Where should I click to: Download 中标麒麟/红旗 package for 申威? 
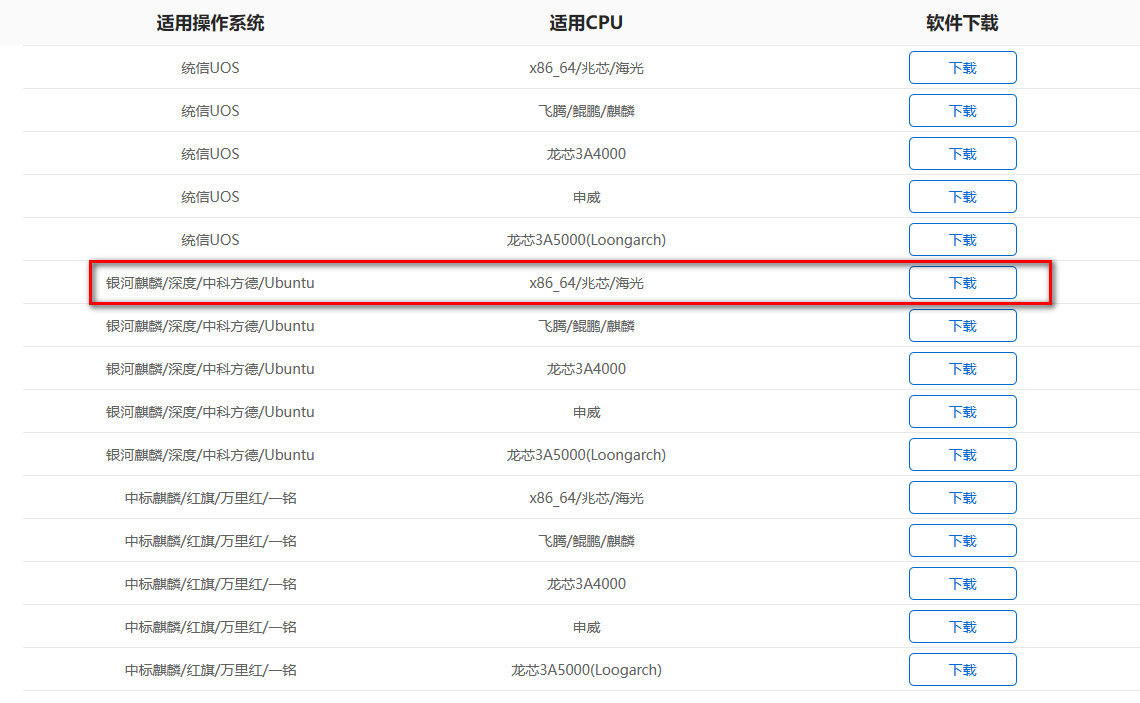tap(963, 626)
